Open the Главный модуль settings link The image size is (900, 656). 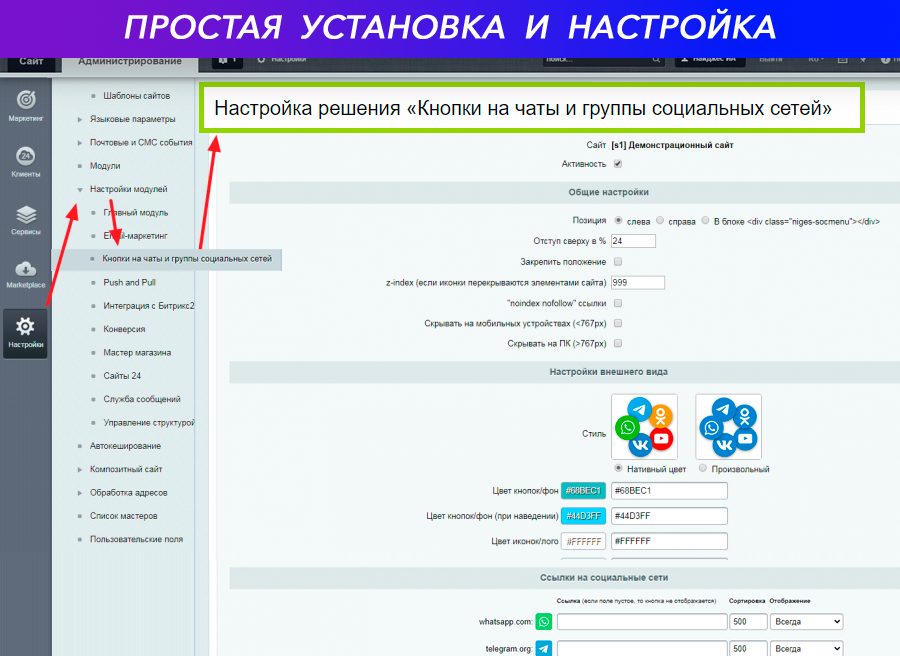tap(136, 212)
